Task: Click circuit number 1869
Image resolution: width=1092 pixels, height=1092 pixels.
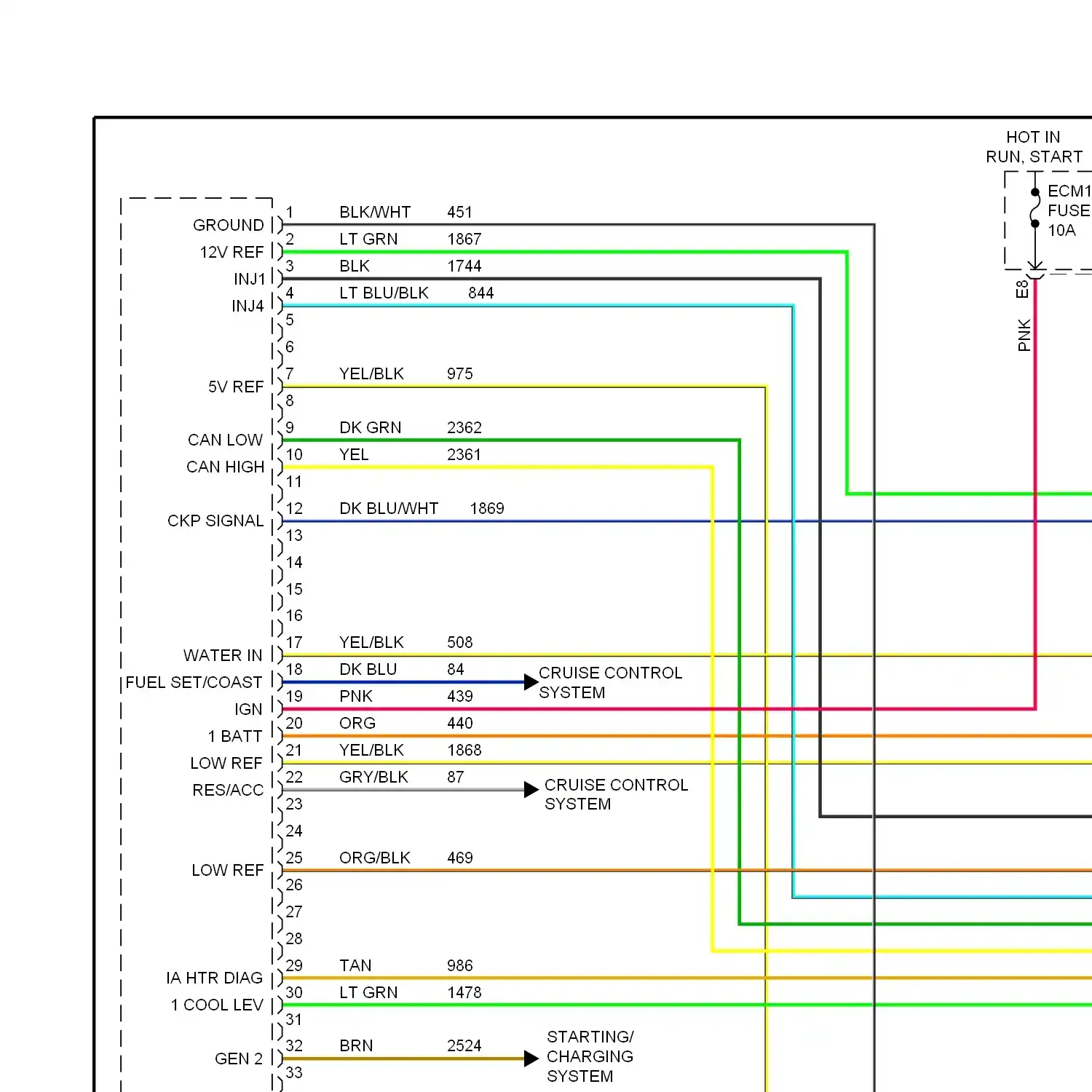Action: click(x=487, y=509)
